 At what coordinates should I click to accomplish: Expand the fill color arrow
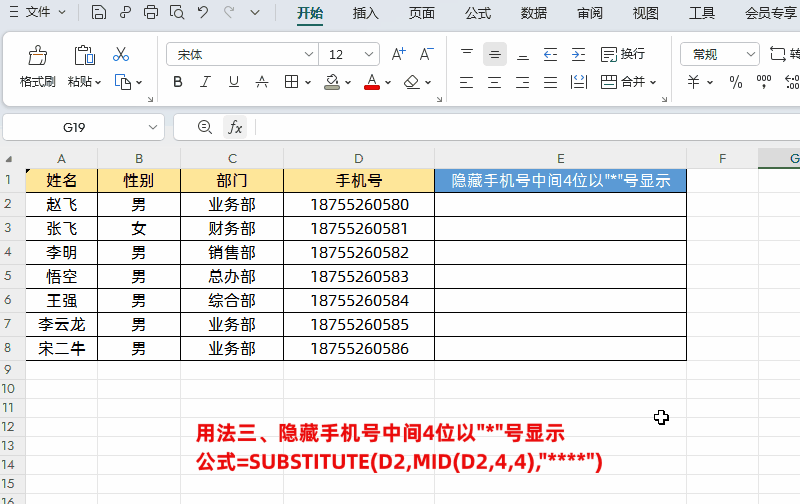[x=348, y=82]
